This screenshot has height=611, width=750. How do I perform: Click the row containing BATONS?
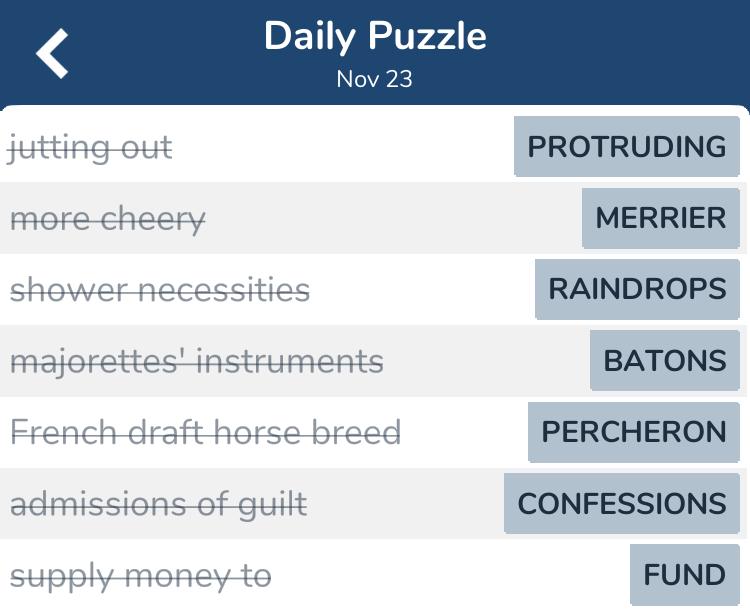(373, 361)
